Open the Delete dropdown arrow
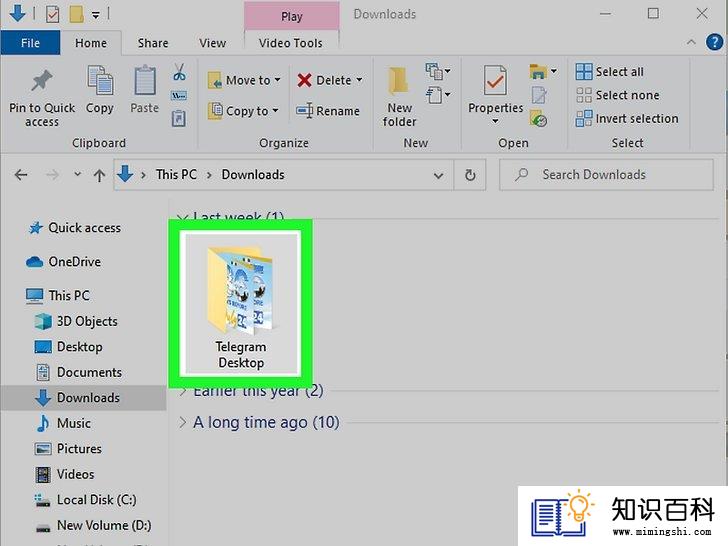Viewport: 728px width, 546px height. 359,80
